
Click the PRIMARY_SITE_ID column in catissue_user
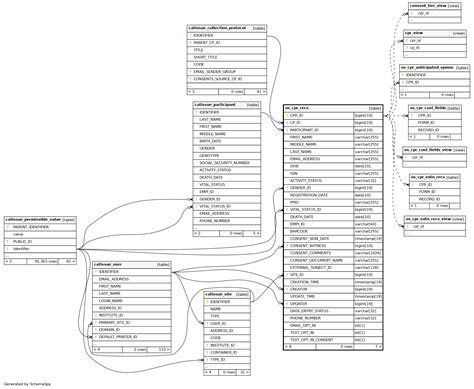pos(114,323)
